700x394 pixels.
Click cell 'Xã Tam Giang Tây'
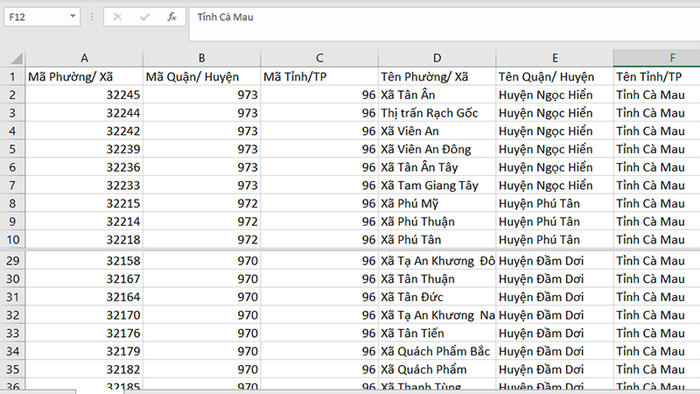pyautogui.click(x=437, y=185)
